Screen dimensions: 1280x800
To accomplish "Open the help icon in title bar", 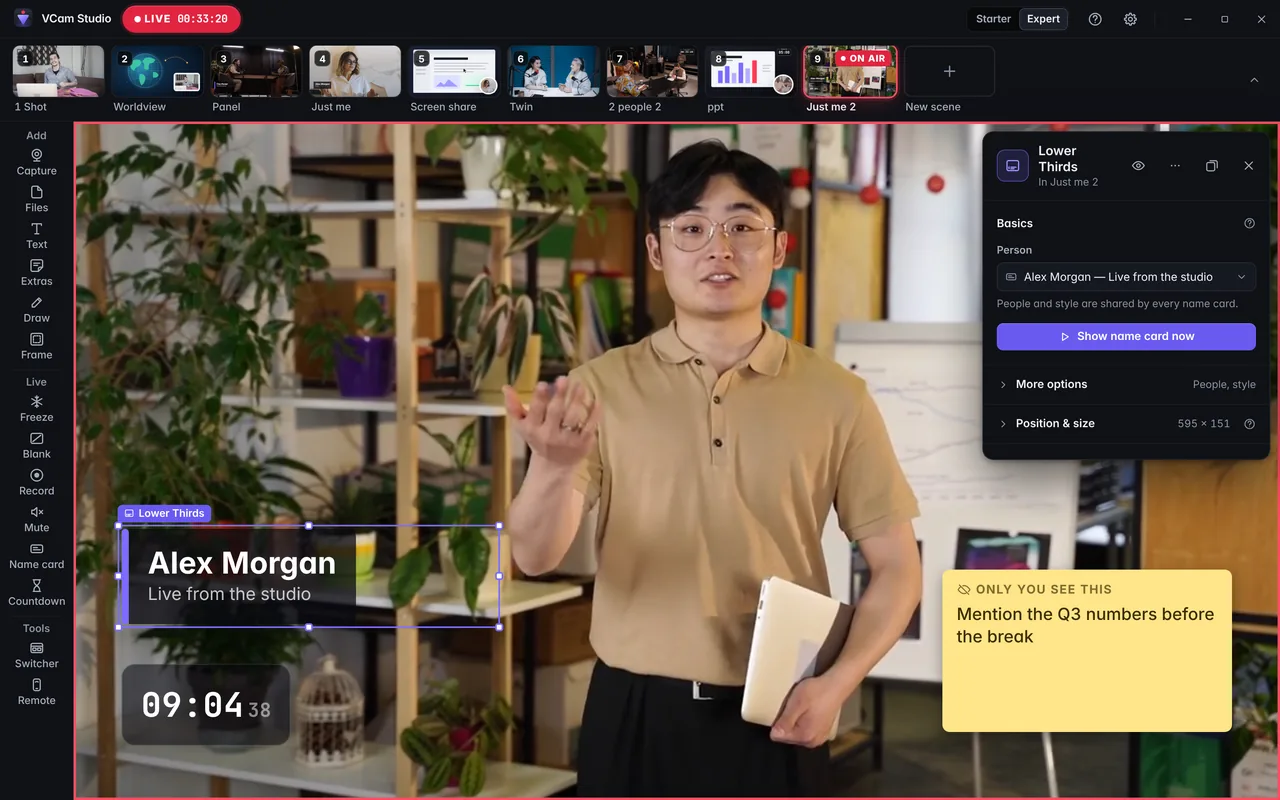I will pyautogui.click(x=1095, y=19).
